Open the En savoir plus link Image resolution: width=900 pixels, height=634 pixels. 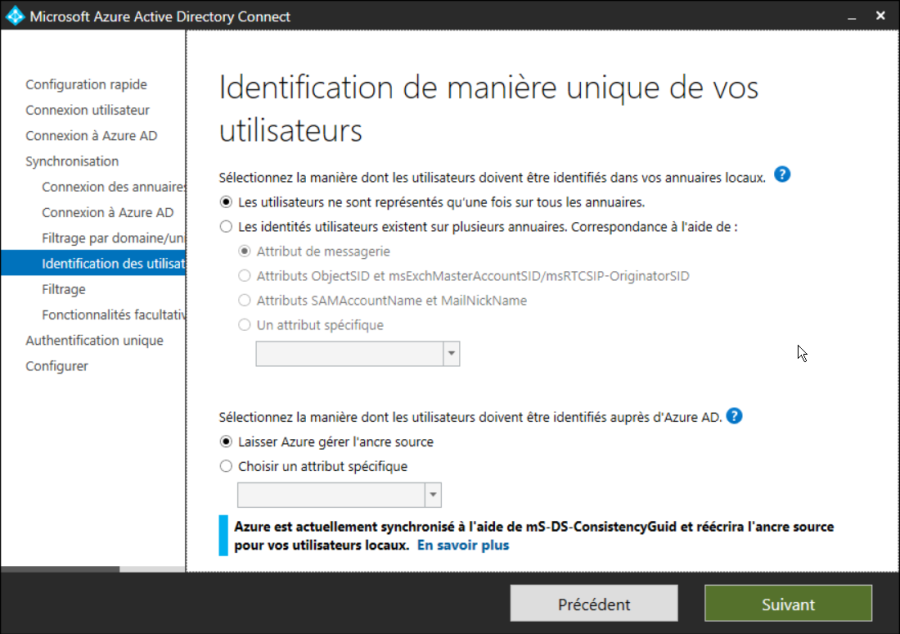click(x=463, y=545)
